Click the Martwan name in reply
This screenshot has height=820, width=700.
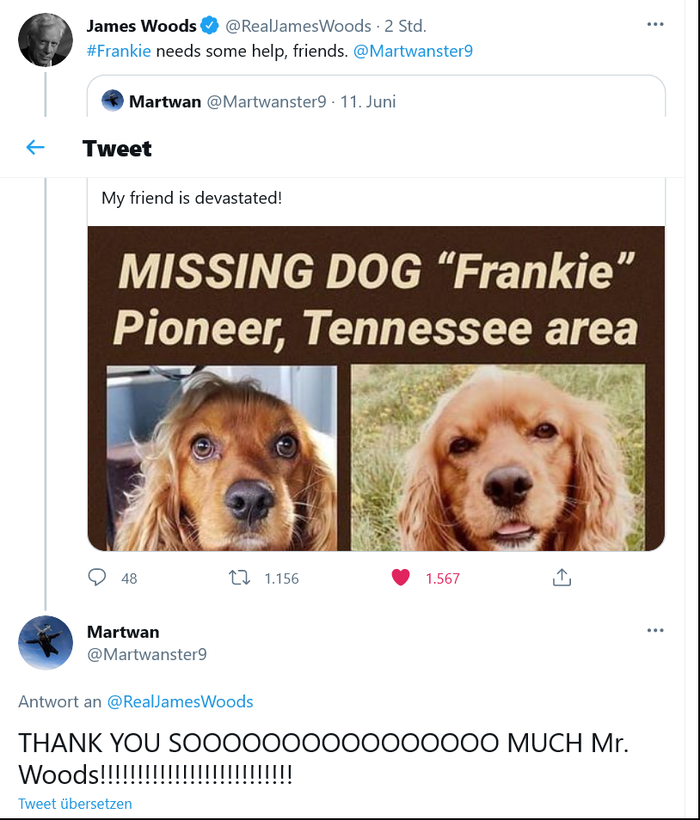point(123,632)
